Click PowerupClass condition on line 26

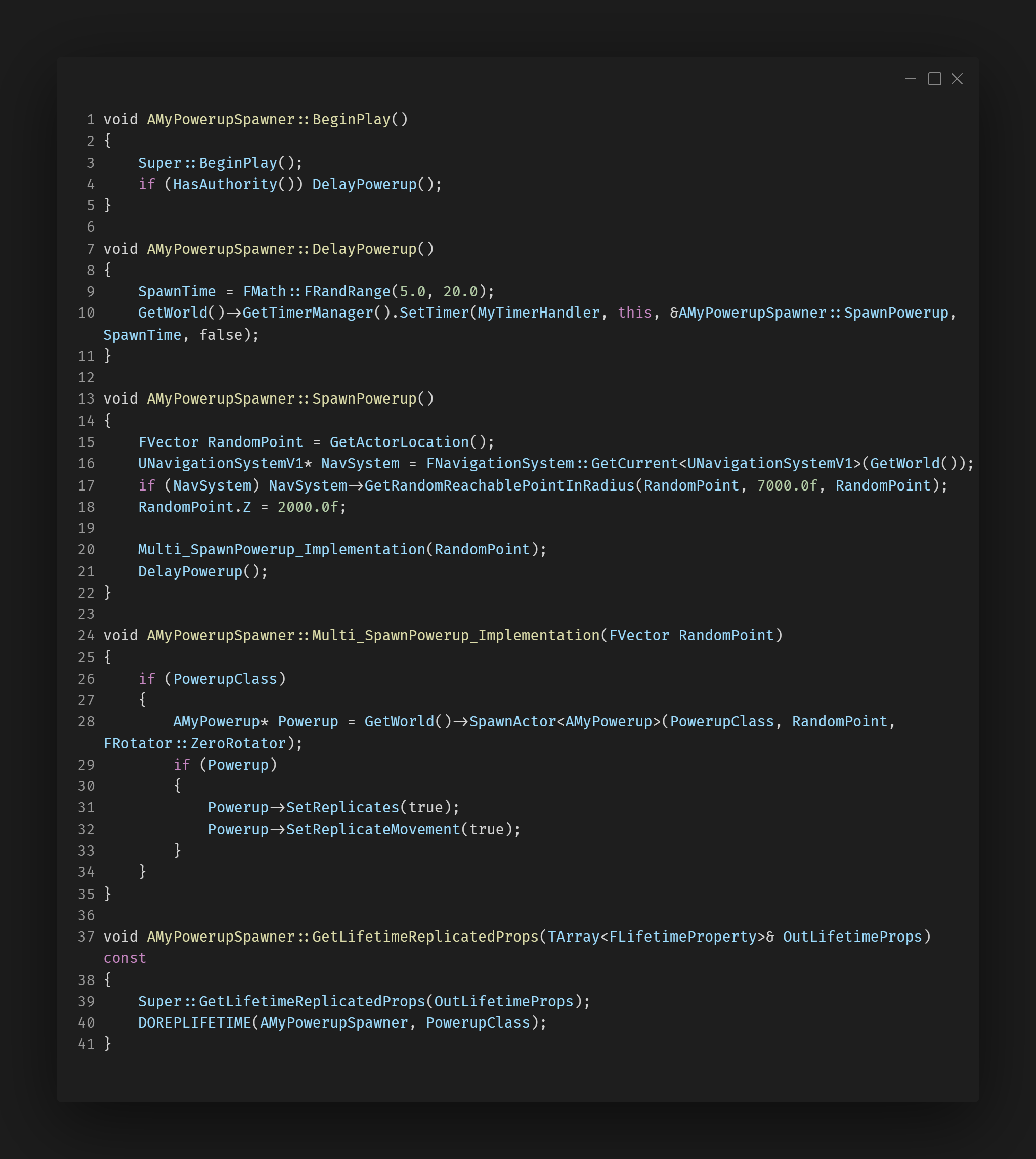point(225,679)
